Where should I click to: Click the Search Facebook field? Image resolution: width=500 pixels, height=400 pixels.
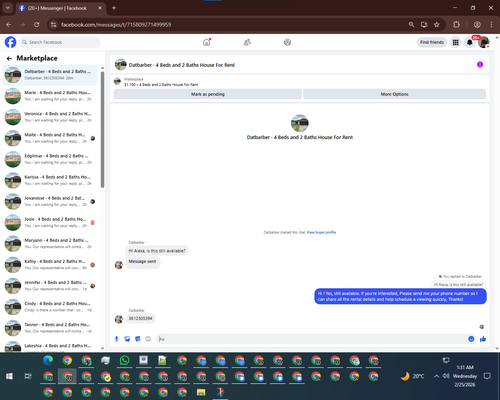pos(60,42)
